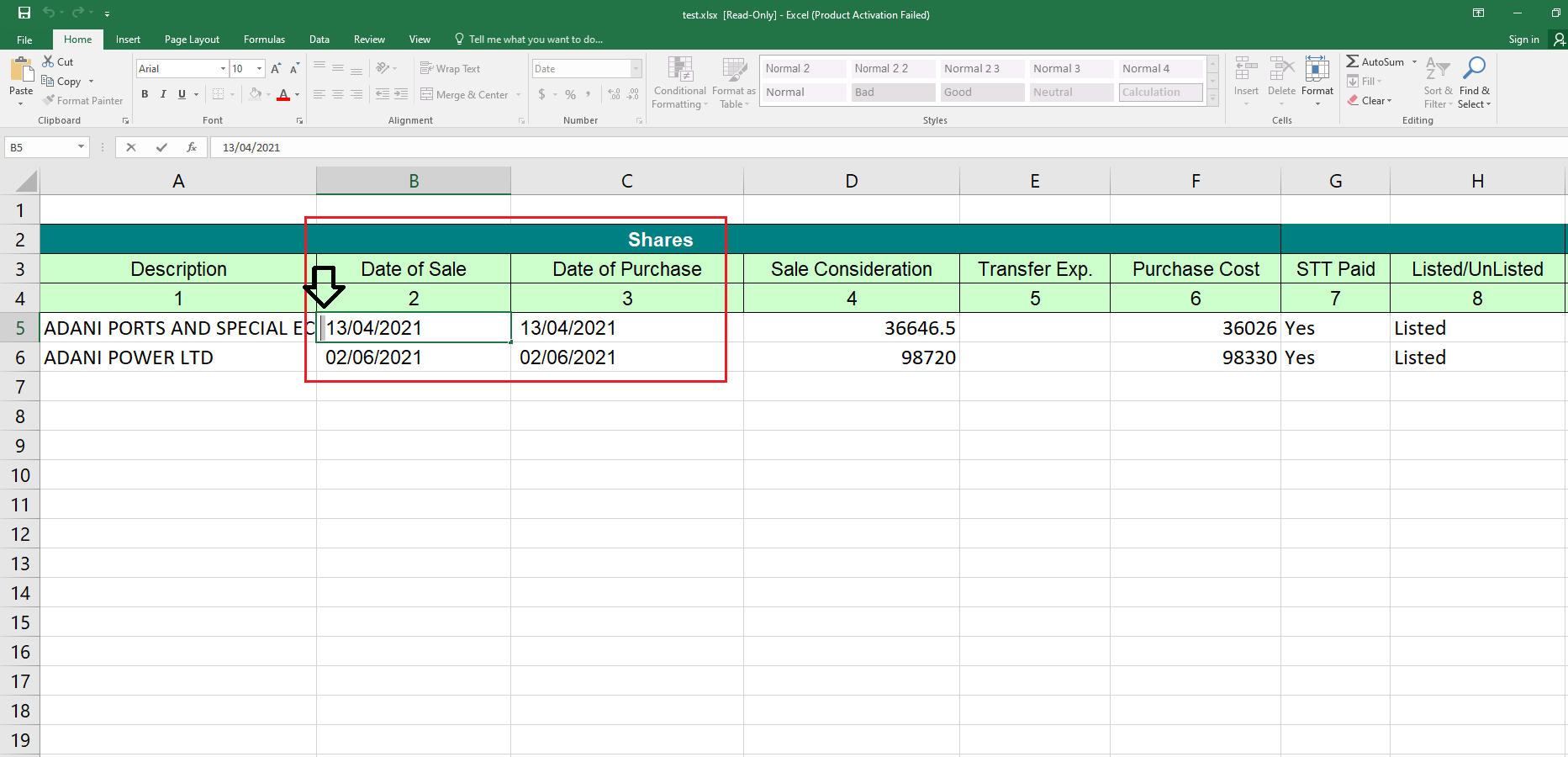Apply red font color with the A icon

click(283, 94)
